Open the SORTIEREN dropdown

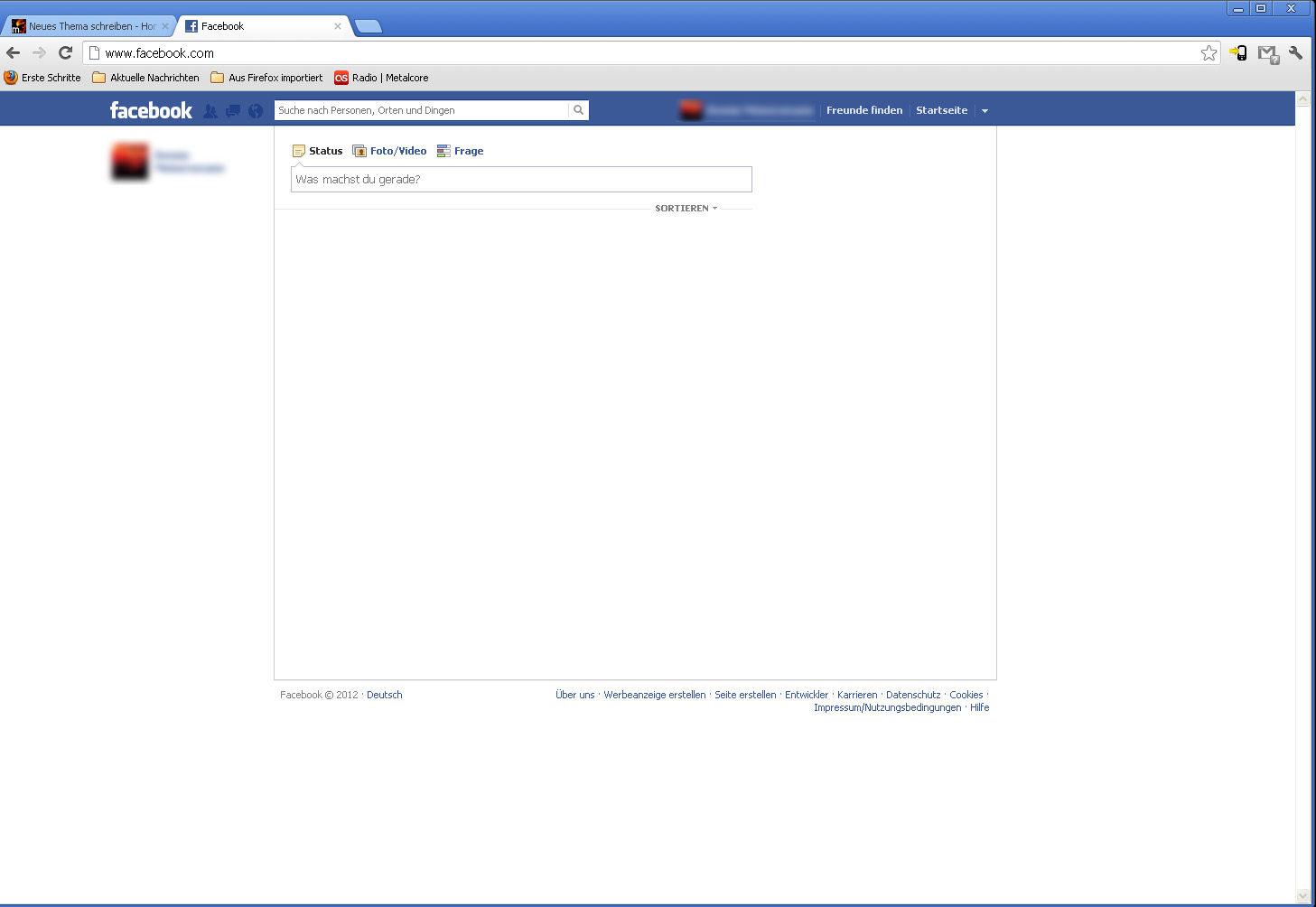click(x=686, y=208)
